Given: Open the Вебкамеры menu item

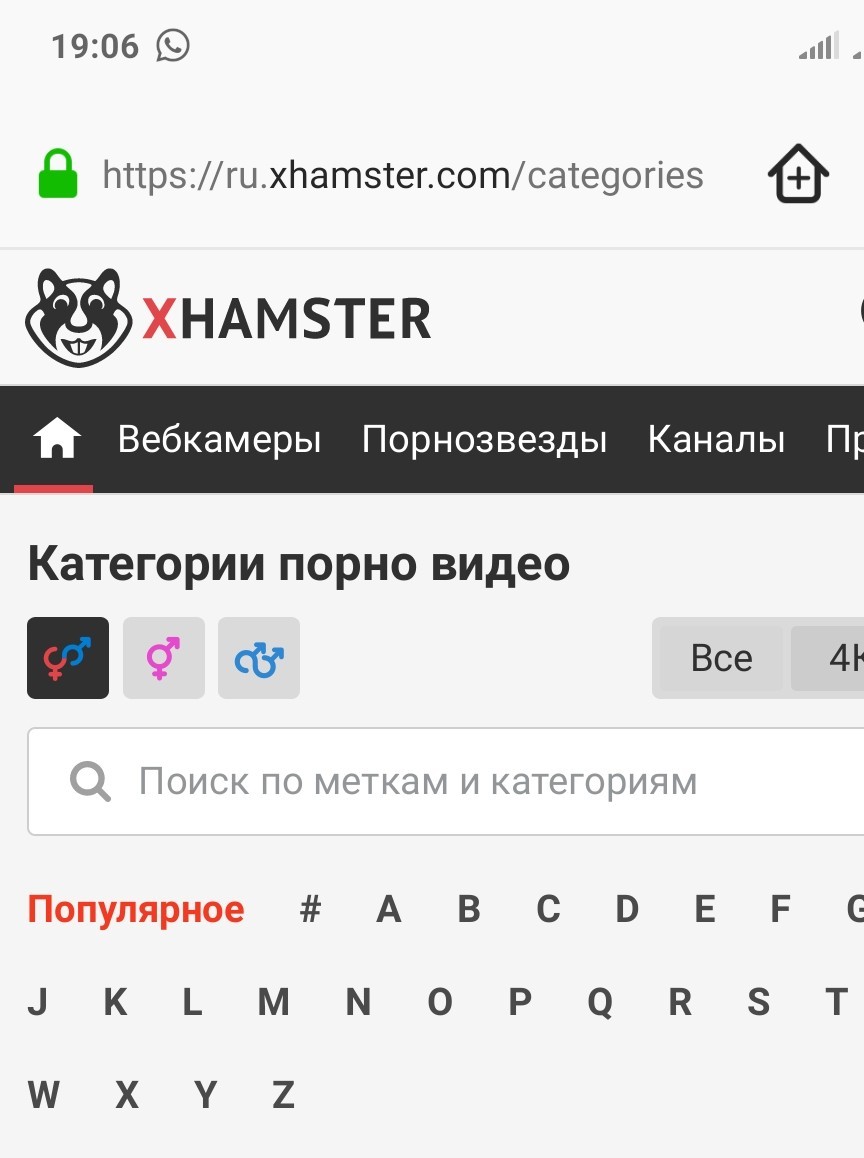Looking at the screenshot, I should (x=219, y=439).
